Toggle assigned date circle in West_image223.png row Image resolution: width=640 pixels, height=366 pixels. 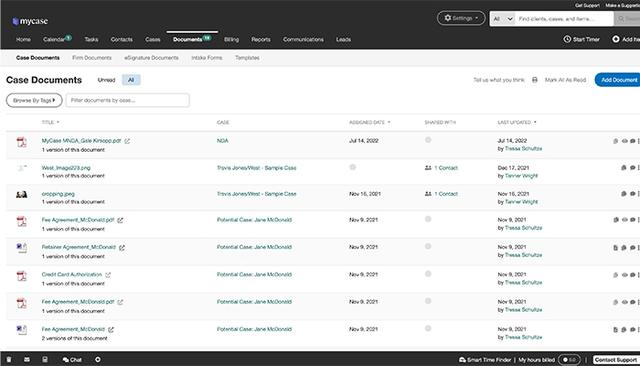(x=353, y=167)
